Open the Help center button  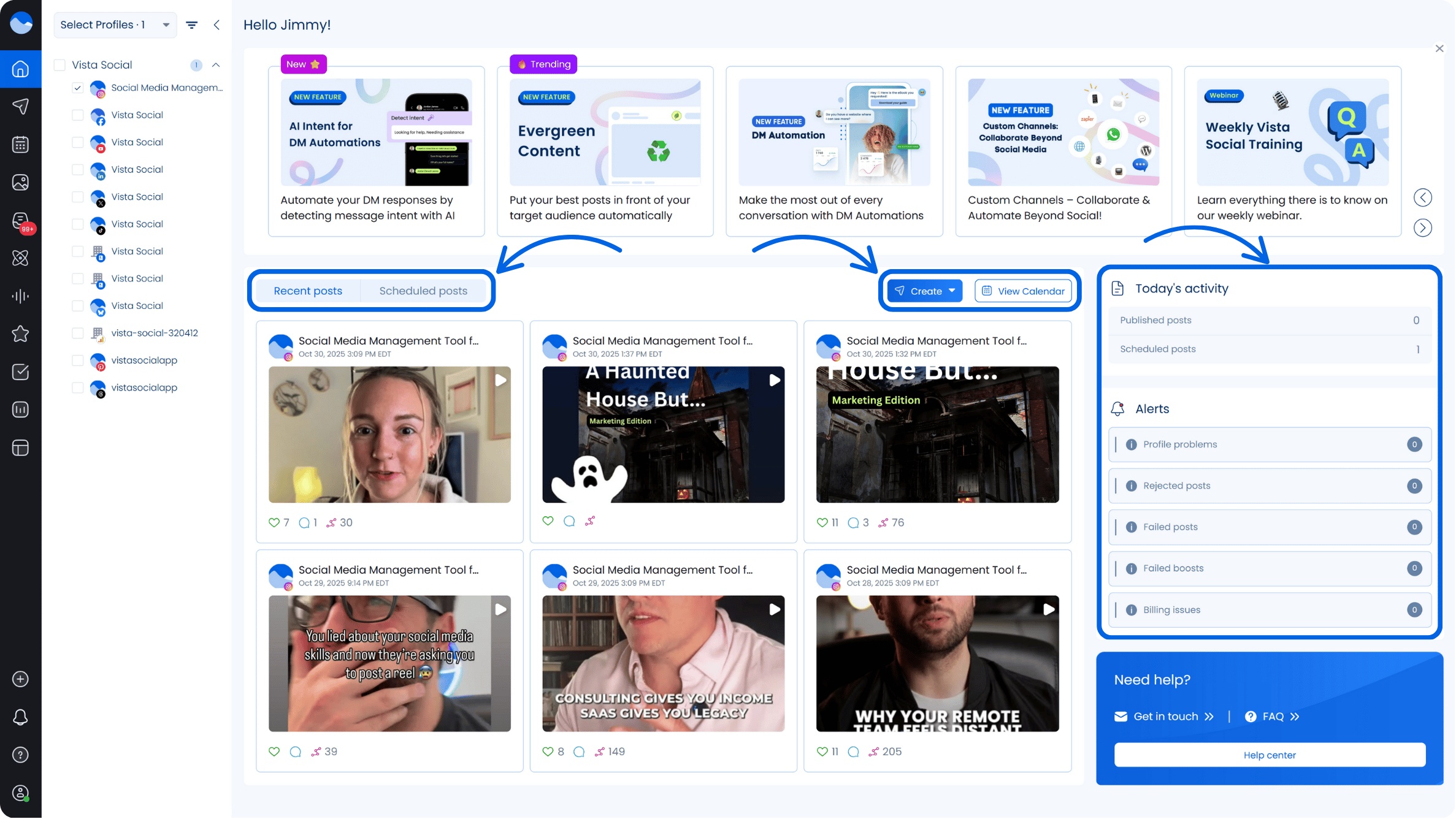(x=1270, y=756)
